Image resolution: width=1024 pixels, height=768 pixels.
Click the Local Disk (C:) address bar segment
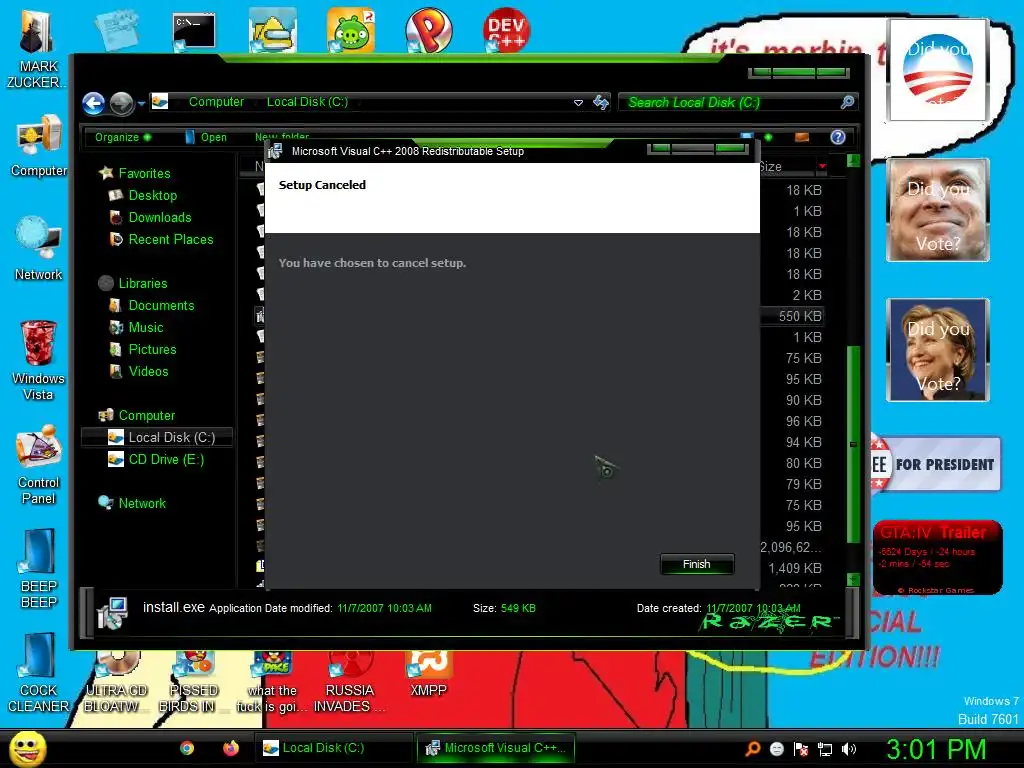(x=307, y=102)
